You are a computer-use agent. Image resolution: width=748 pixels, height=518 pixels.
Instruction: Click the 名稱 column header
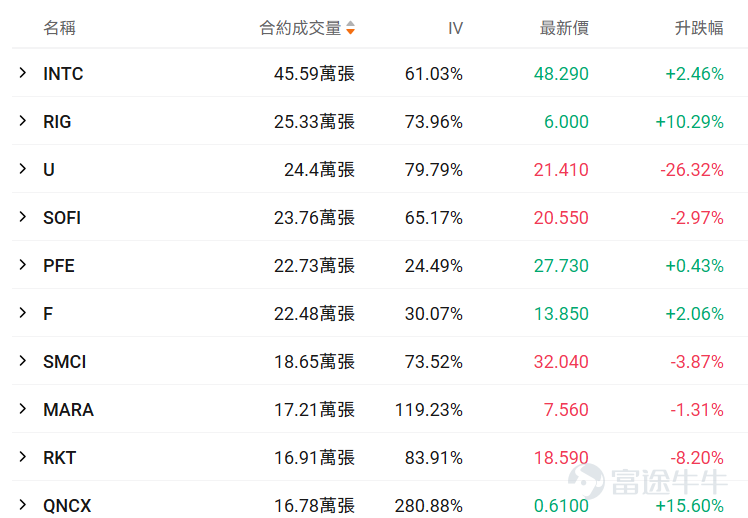pos(60,28)
